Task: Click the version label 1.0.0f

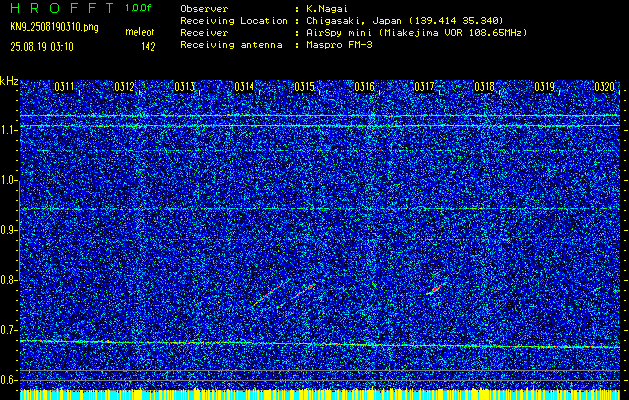Action: point(138,8)
